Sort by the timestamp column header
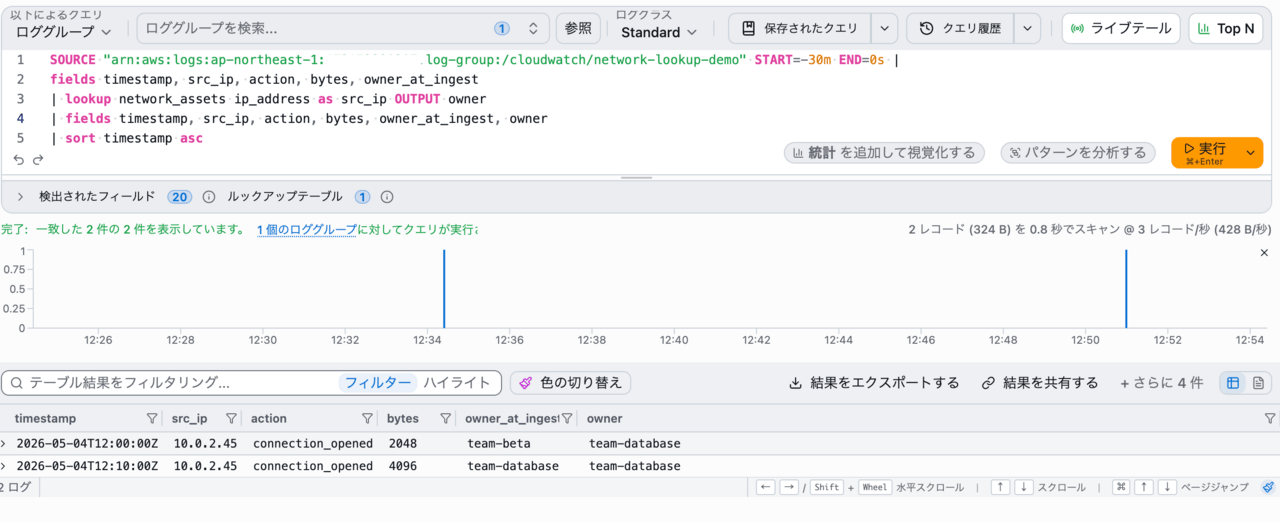 click(46, 419)
